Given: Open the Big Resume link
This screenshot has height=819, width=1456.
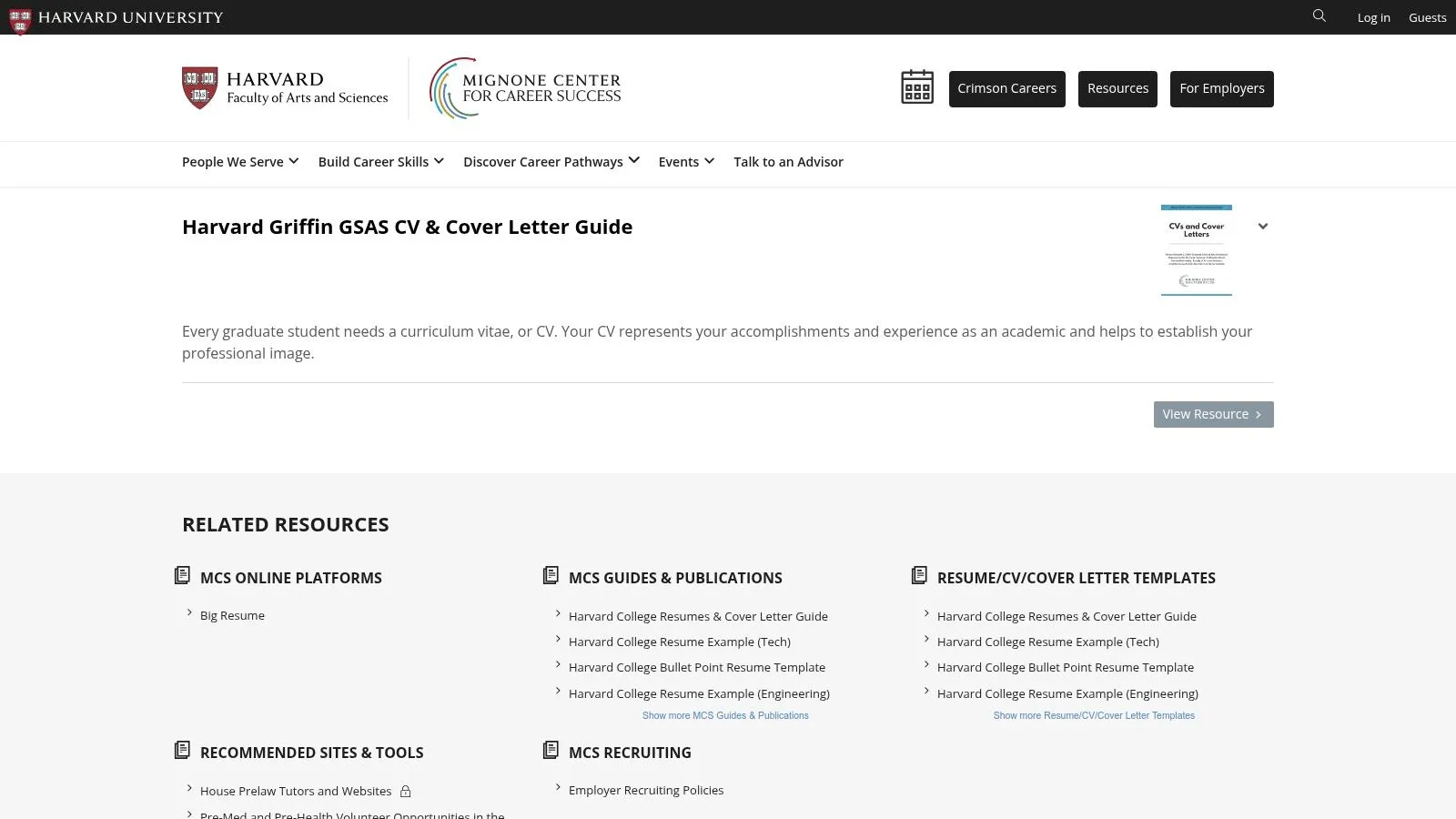Looking at the screenshot, I should pyautogui.click(x=232, y=615).
